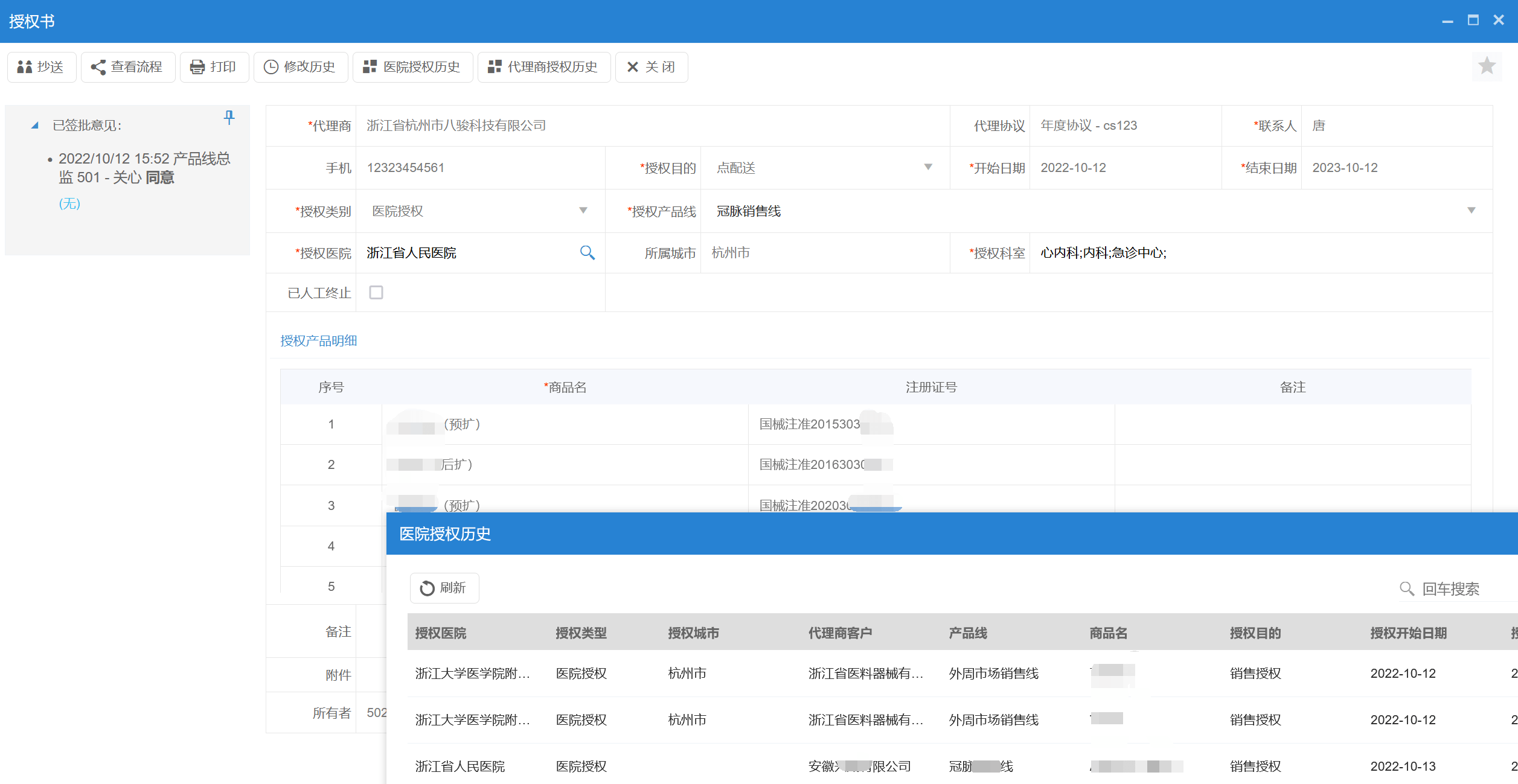Select the 浙江省人民医院 row in history table

click(461, 766)
